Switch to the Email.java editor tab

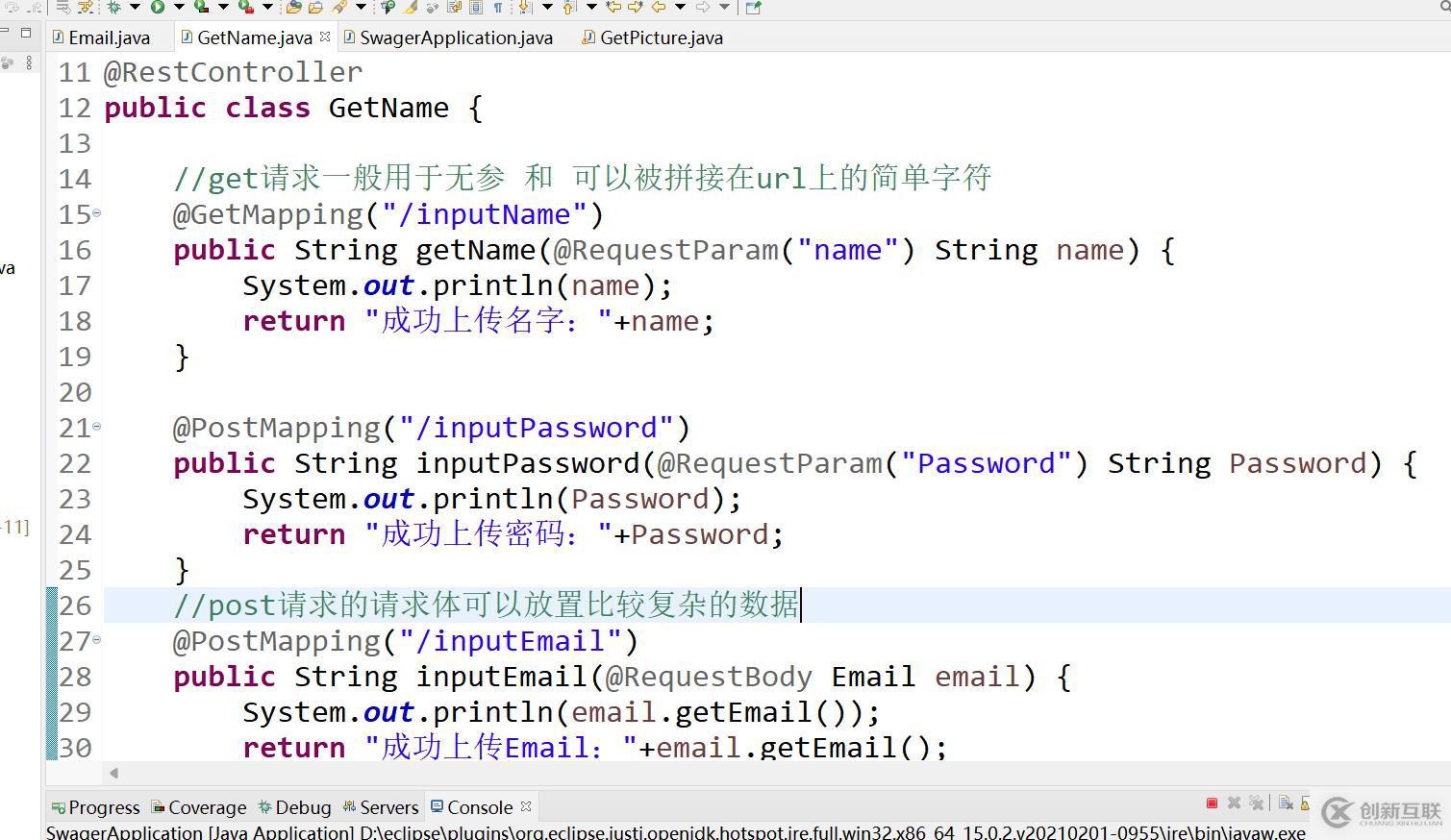(x=102, y=37)
